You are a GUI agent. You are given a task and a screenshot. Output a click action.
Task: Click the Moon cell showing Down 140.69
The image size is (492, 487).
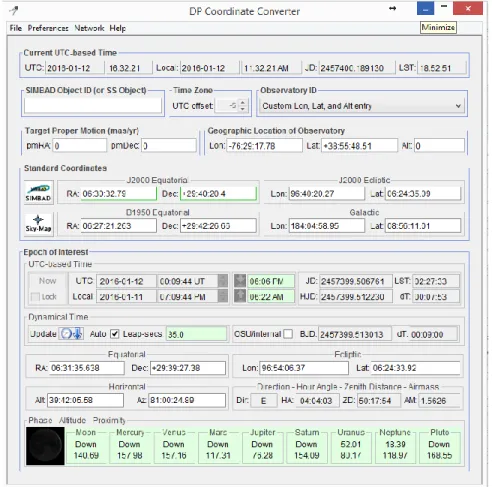tap(86, 447)
